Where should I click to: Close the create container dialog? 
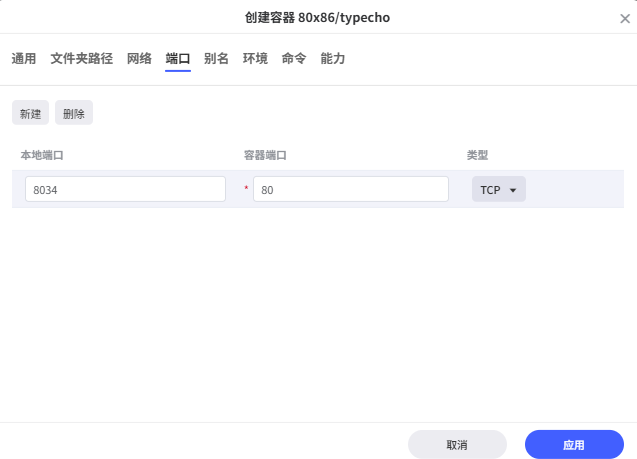[624, 18]
